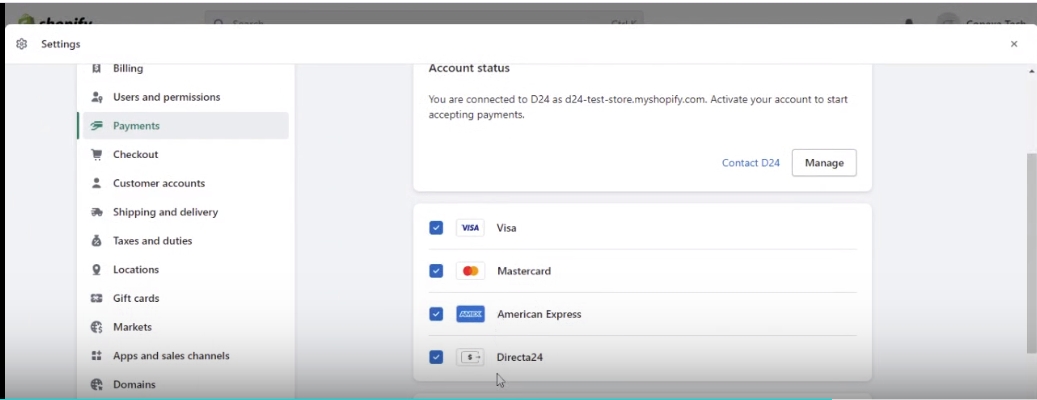The height and width of the screenshot is (400, 1037).
Task: Click the settings page vertical scrollbar
Action: (1031, 250)
